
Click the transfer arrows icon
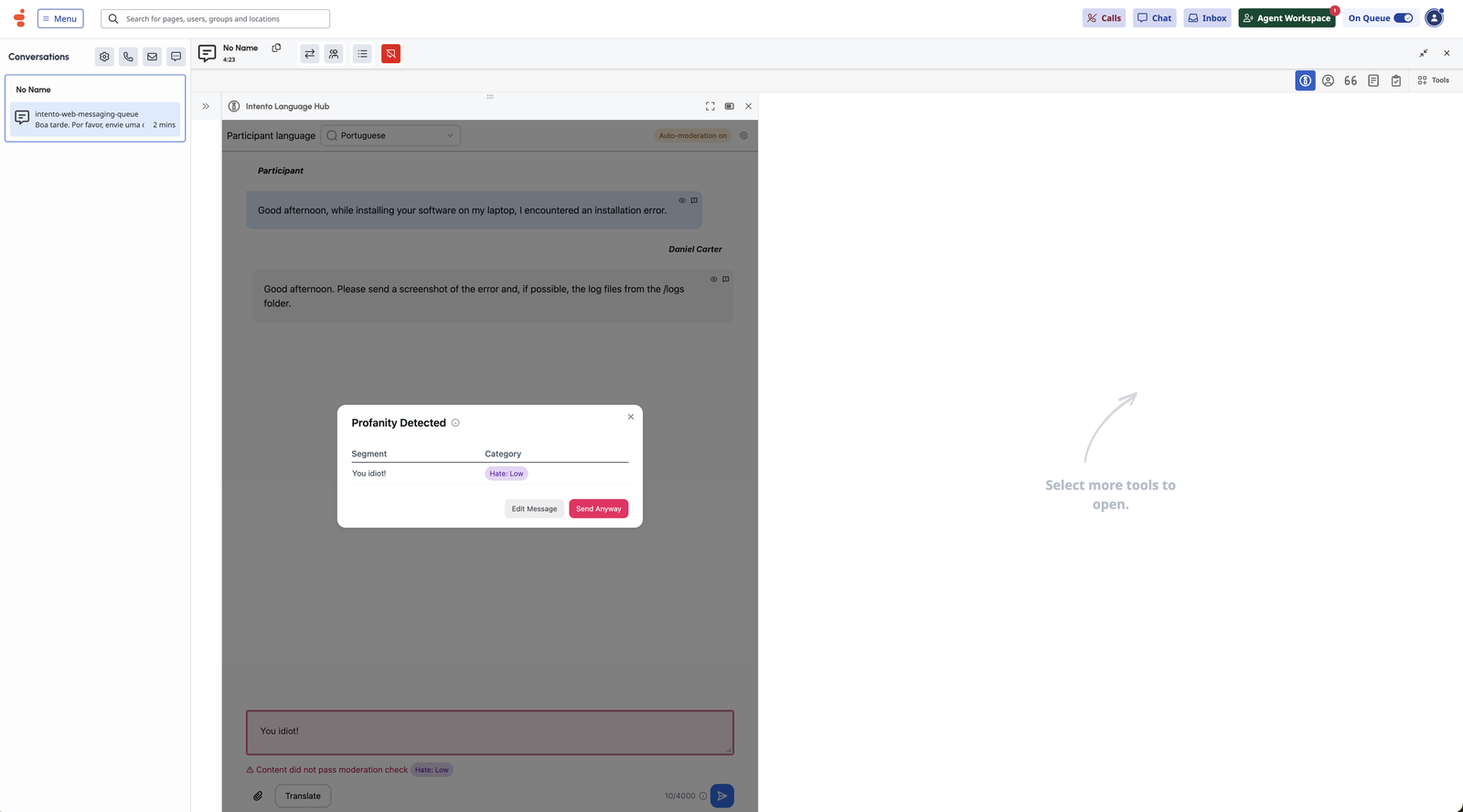[x=310, y=54]
